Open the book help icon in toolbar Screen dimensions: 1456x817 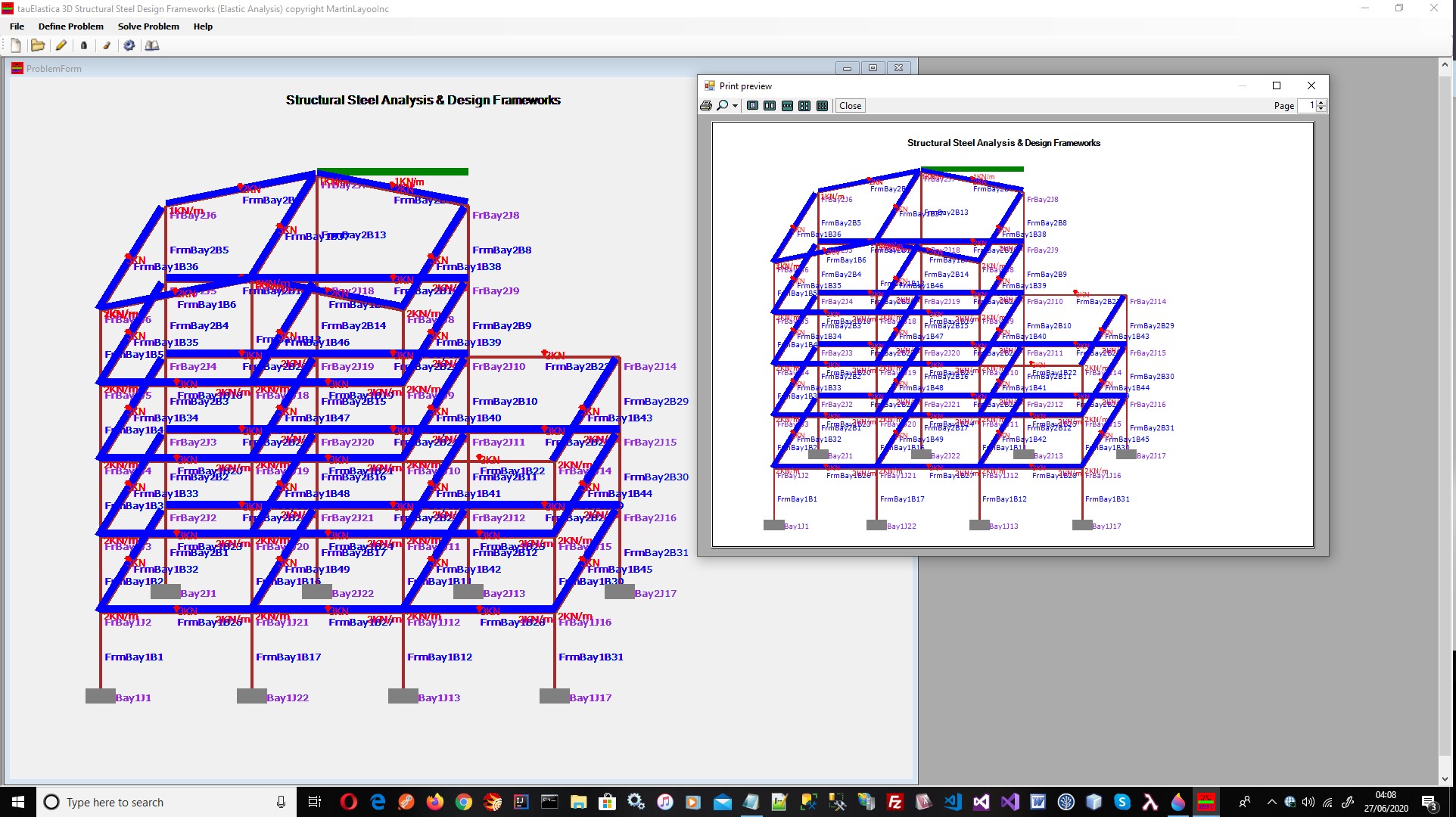coord(152,45)
